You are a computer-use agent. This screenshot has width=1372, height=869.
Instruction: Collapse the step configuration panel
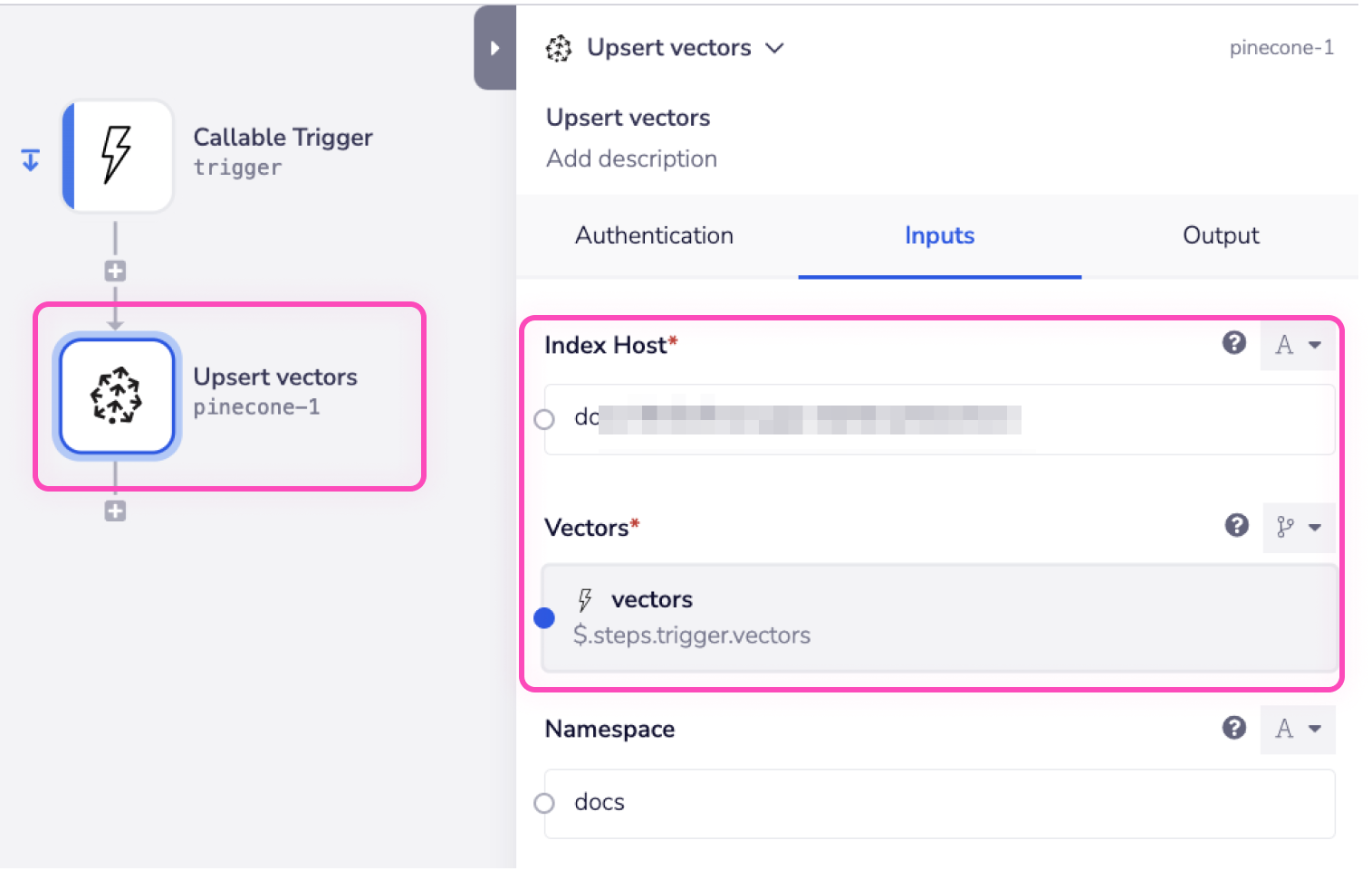click(494, 48)
